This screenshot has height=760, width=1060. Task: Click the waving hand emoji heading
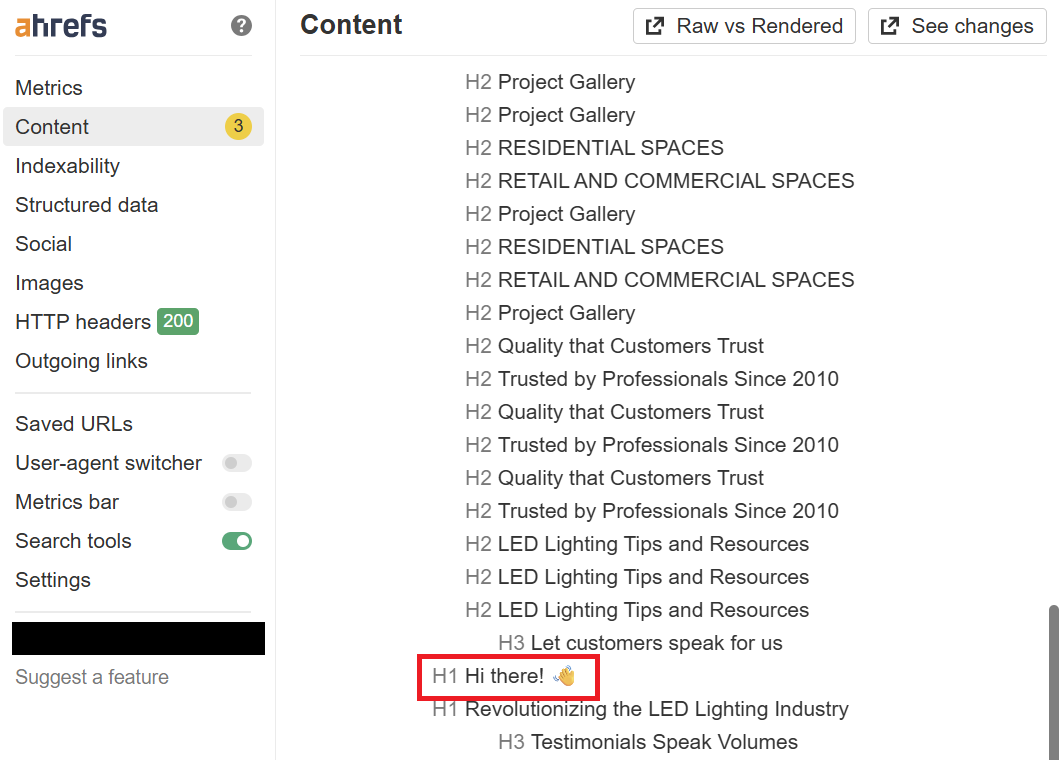(x=564, y=675)
